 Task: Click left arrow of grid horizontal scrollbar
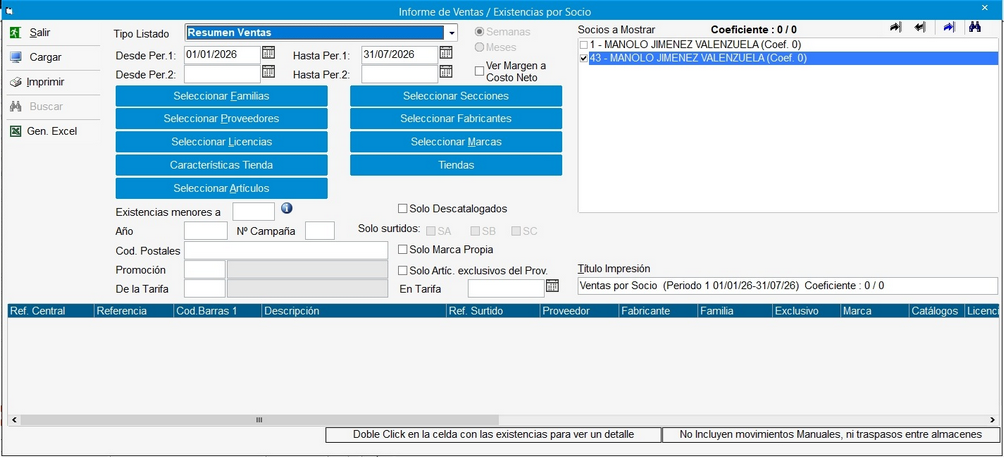(13, 420)
